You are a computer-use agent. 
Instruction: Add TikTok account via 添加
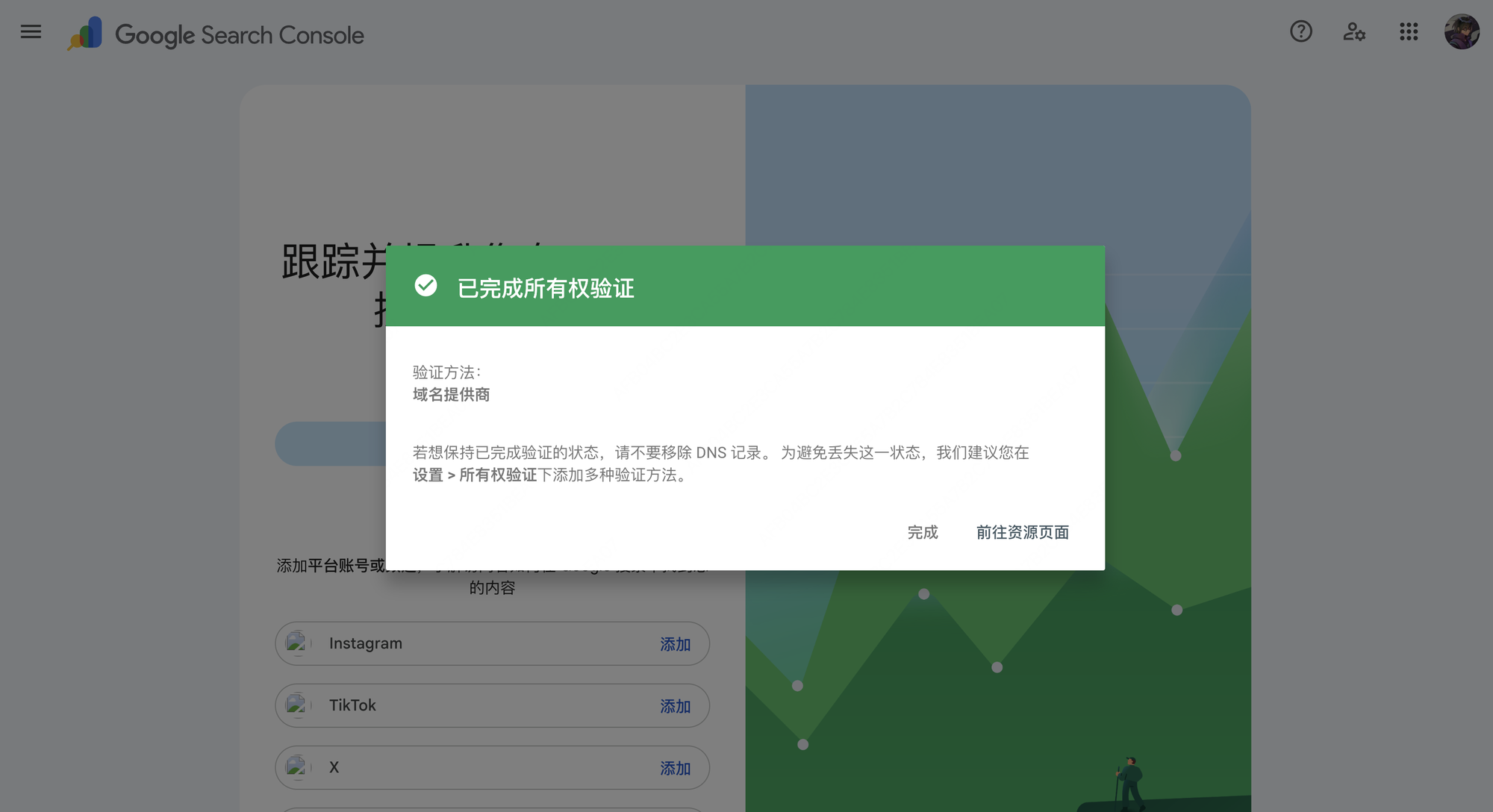[x=675, y=706]
